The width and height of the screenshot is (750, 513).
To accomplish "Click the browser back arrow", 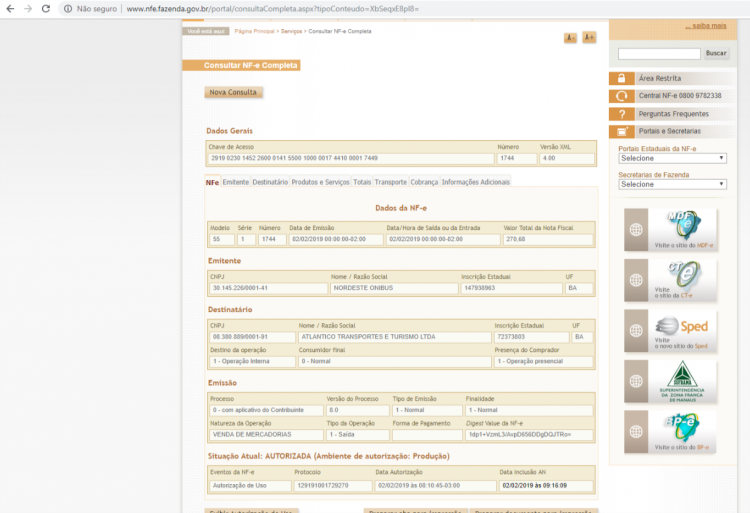I will point(10,9).
